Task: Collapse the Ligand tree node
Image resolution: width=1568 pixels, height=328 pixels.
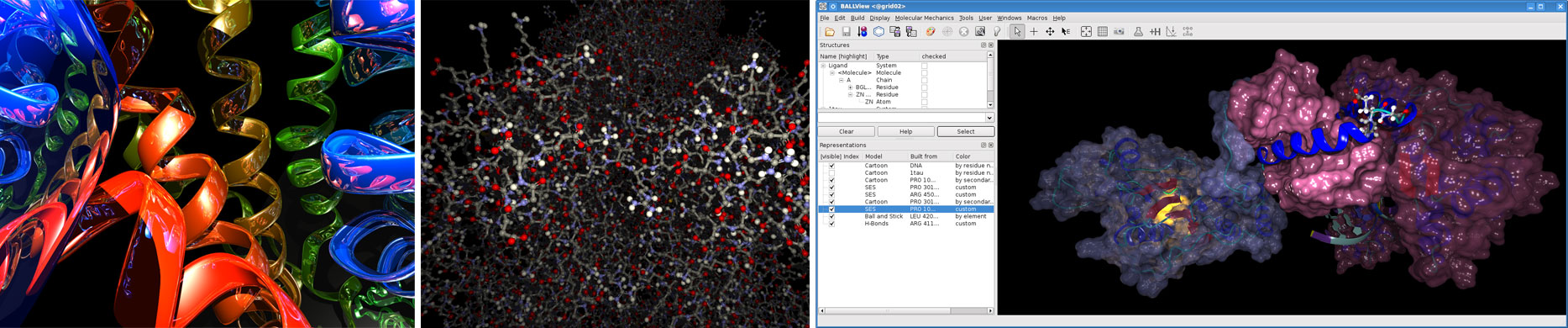Action: [823, 66]
